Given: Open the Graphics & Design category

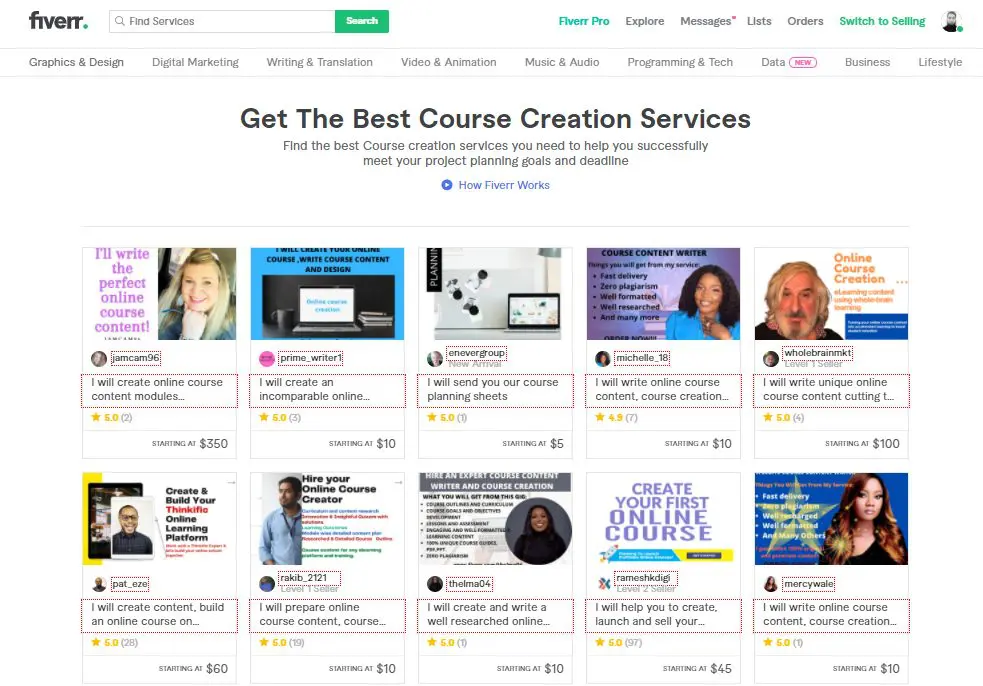Looking at the screenshot, I should (x=76, y=62).
